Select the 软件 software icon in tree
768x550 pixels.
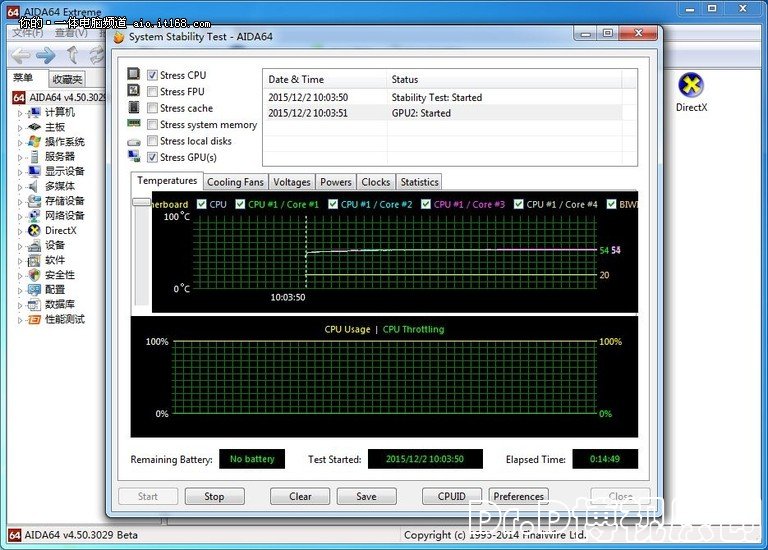point(34,261)
